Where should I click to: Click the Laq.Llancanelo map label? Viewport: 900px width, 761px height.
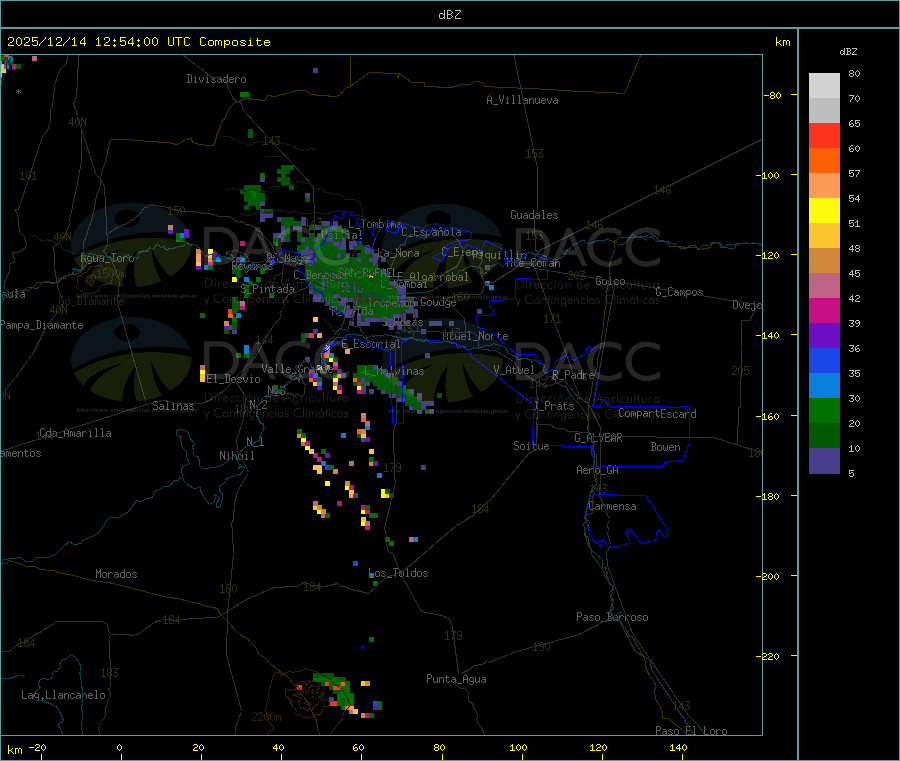point(63,695)
